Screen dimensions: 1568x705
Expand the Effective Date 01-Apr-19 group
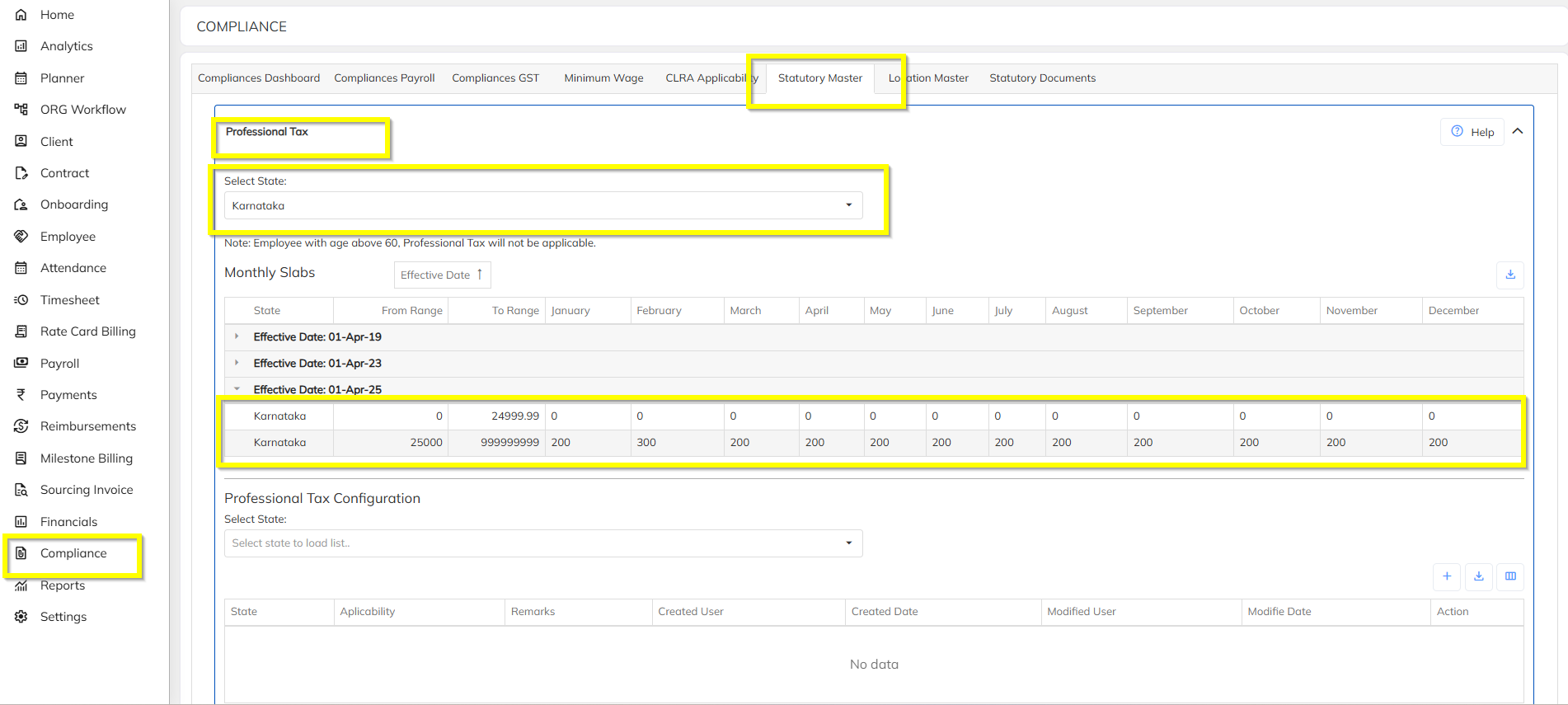(x=237, y=336)
